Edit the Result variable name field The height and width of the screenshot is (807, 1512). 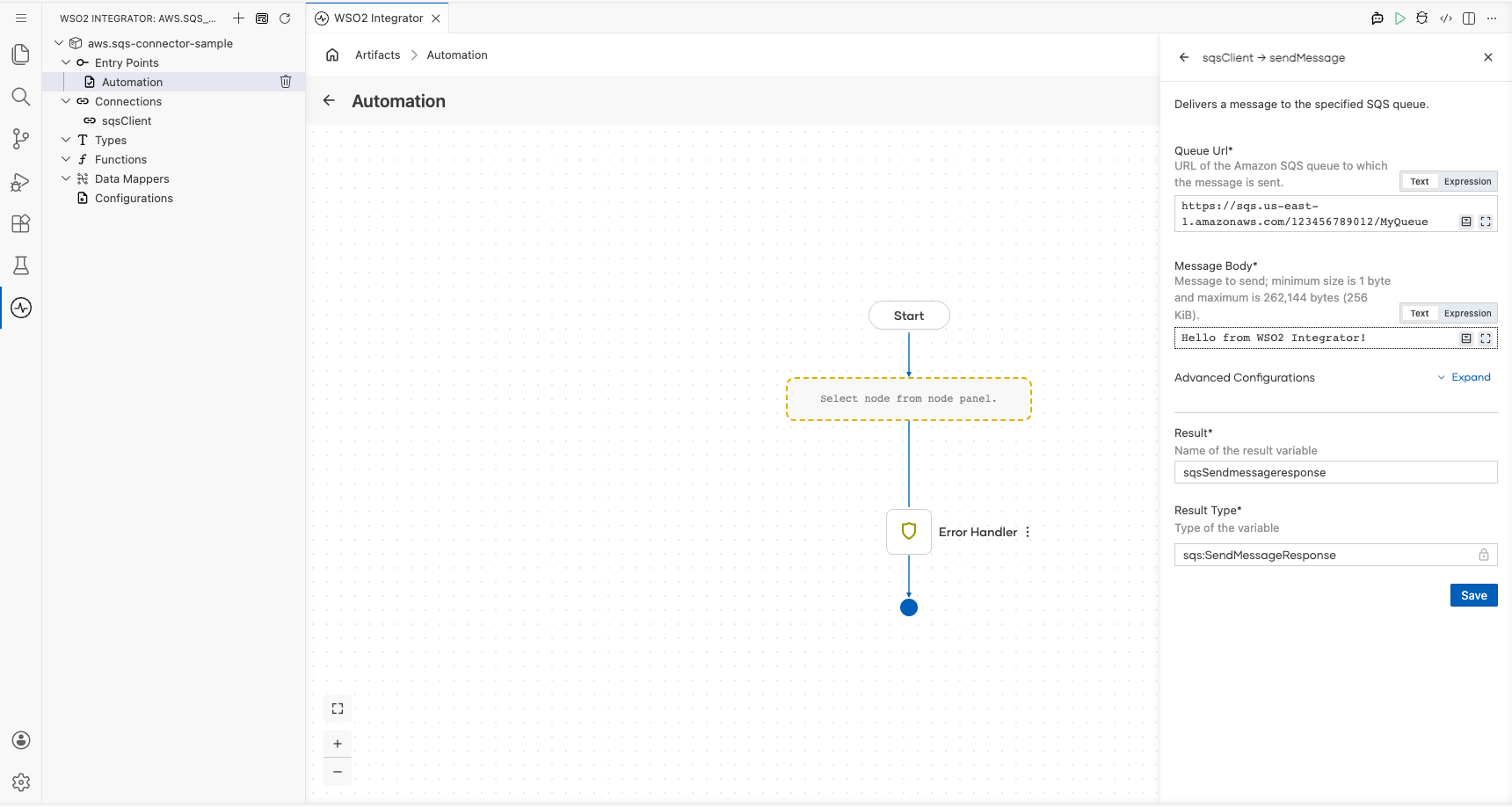1335,472
